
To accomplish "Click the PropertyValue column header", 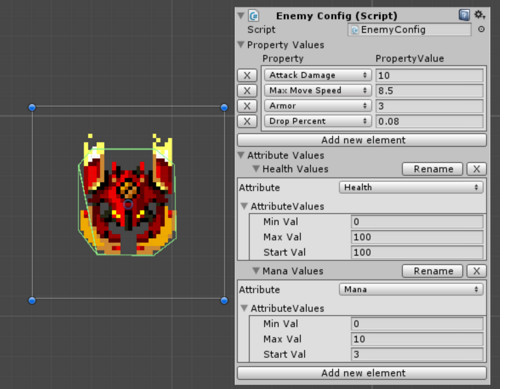I will click(x=410, y=59).
